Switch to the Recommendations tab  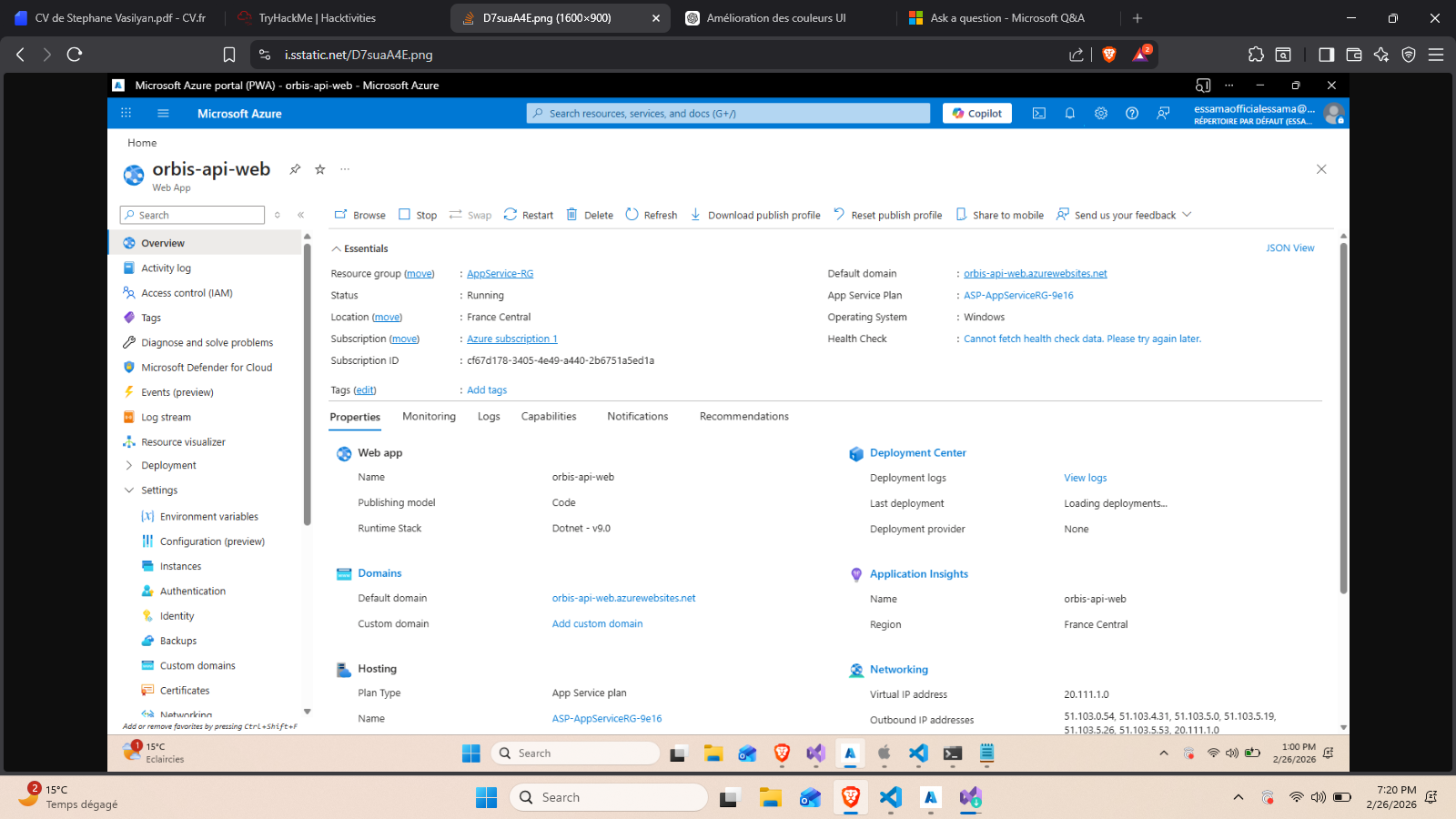pyautogui.click(x=744, y=417)
